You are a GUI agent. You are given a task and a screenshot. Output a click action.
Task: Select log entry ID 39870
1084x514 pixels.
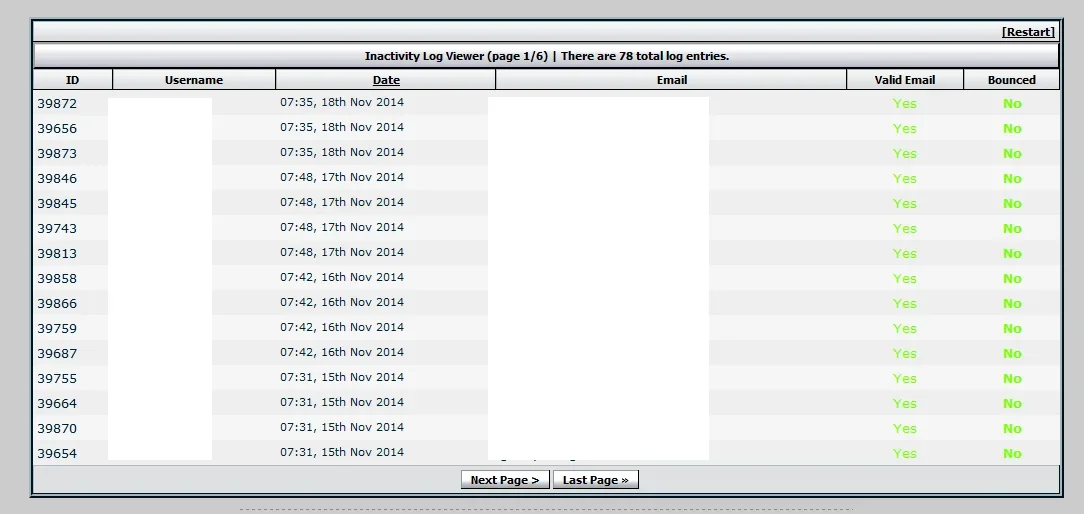[x=57, y=428]
